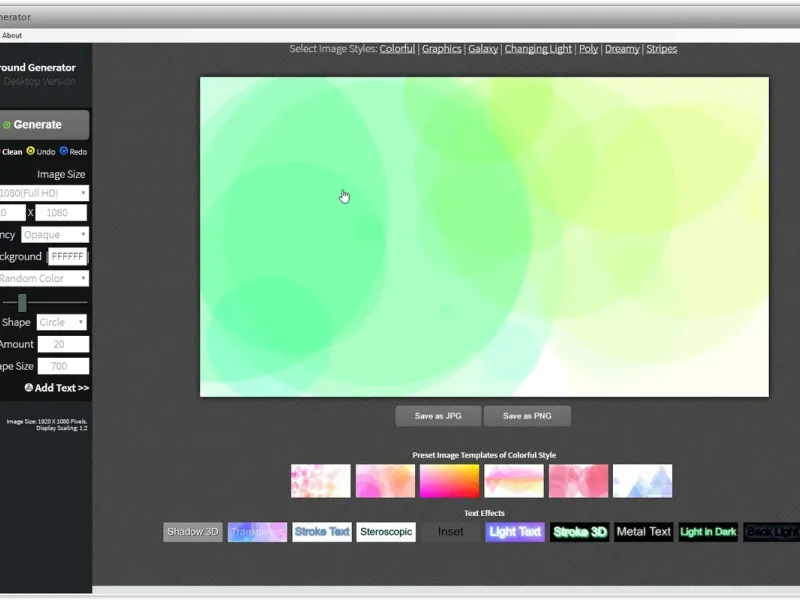Select the Metal Text effect
800x600 pixels.
(x=643, y=532)
